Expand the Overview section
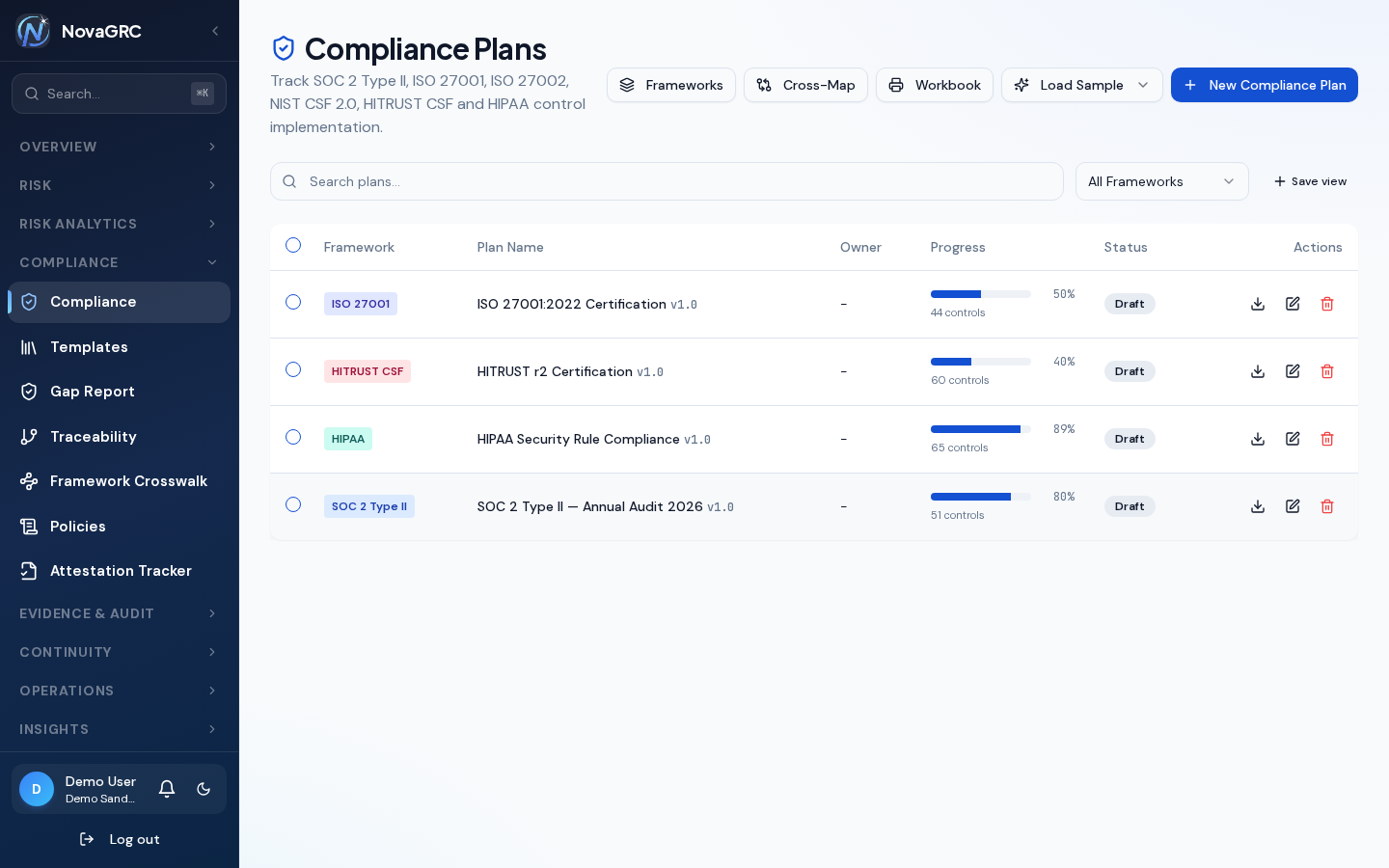Screen dimensions: 1389x868 119,147
